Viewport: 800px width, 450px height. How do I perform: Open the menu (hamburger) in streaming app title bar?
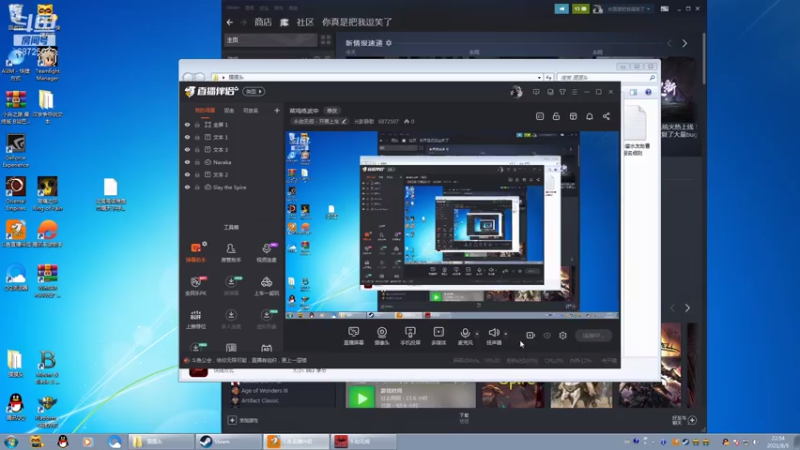(574, 92)
